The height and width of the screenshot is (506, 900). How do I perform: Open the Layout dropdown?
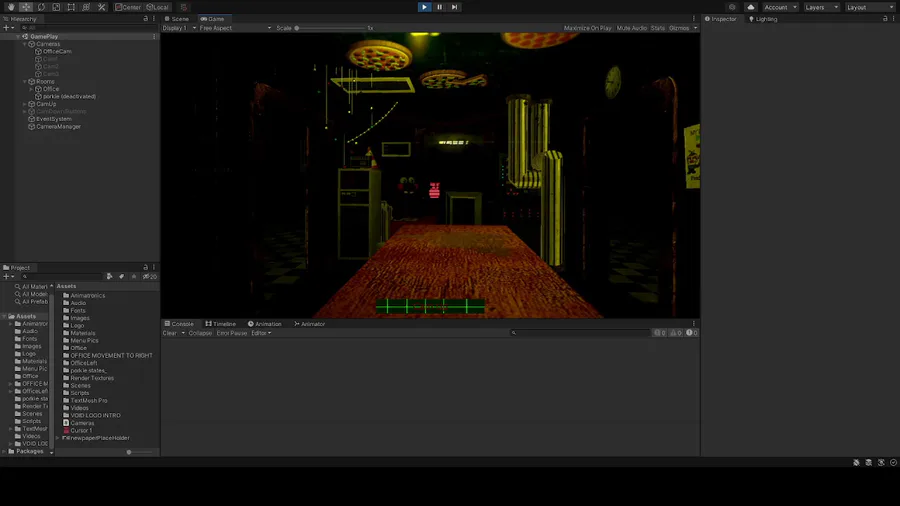[869, 7]
